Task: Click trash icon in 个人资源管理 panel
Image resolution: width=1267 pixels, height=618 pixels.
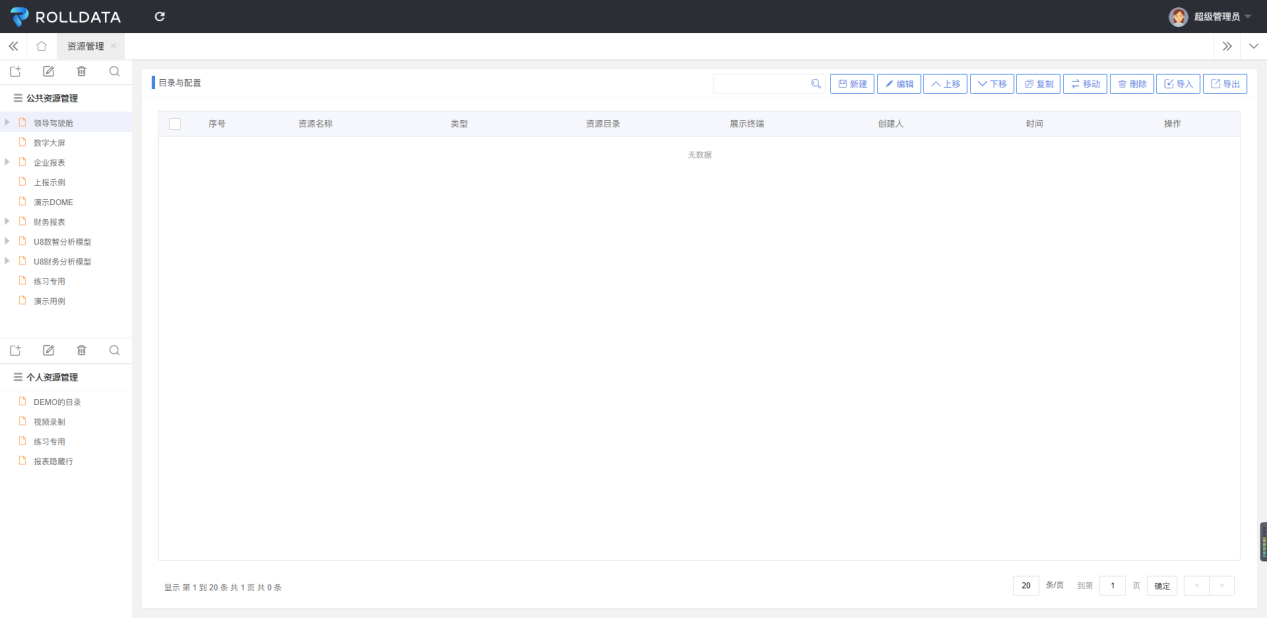Action: point(82,350)
